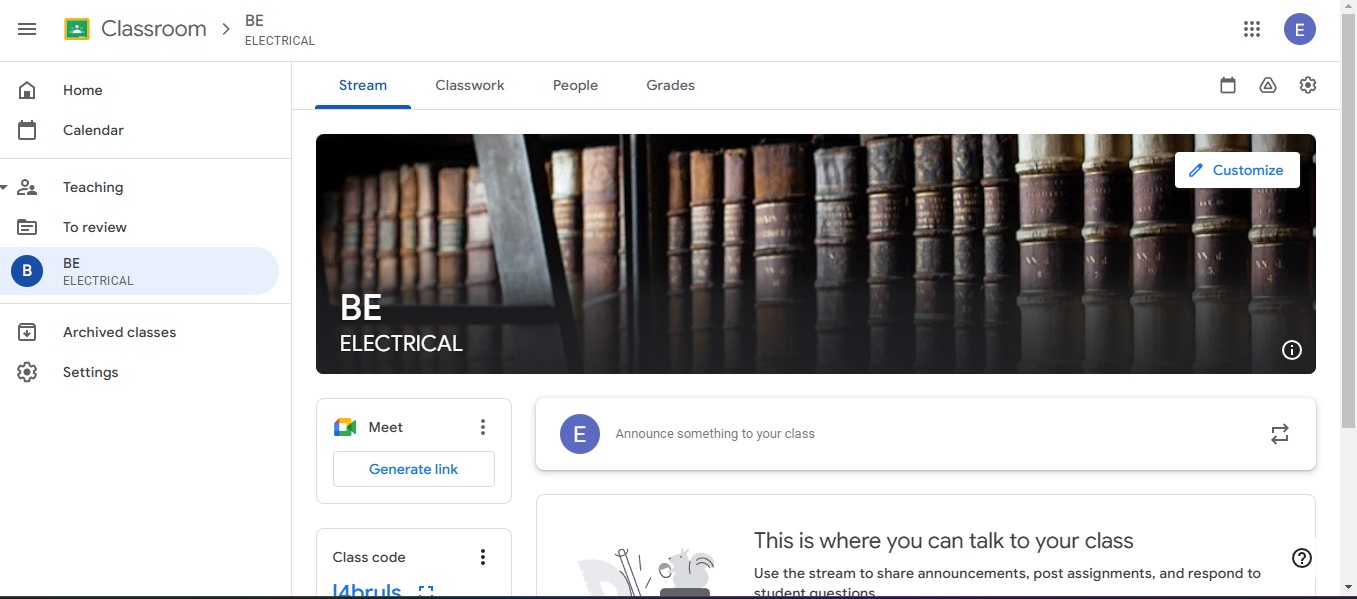
Task: Click the heading 'This is where you can talk to your class'
Action: pyautogui.click(x=944, y=541)
